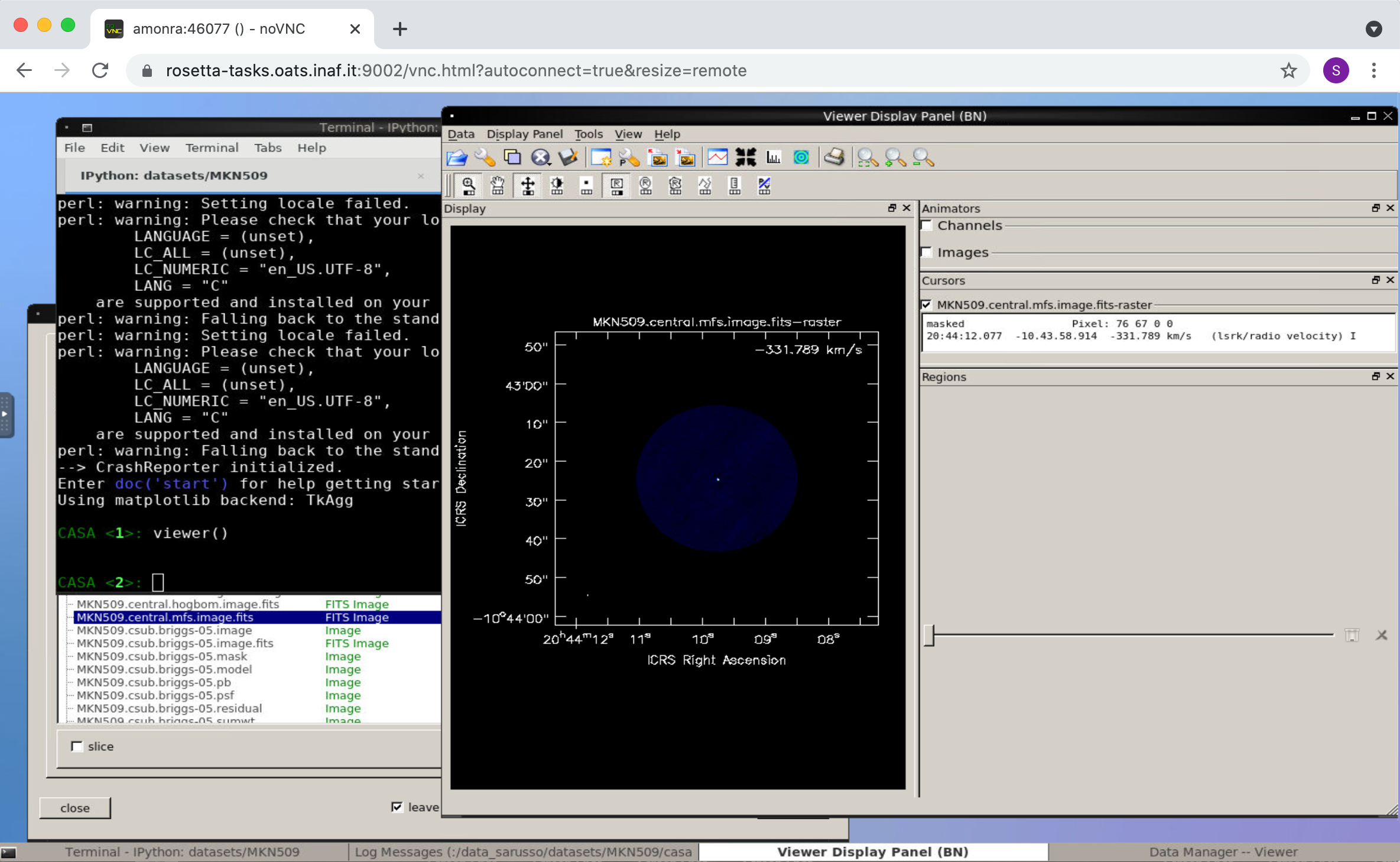Toggle the slice checkbox in Data Manager

pyautogui.click(x=77, y=746)
